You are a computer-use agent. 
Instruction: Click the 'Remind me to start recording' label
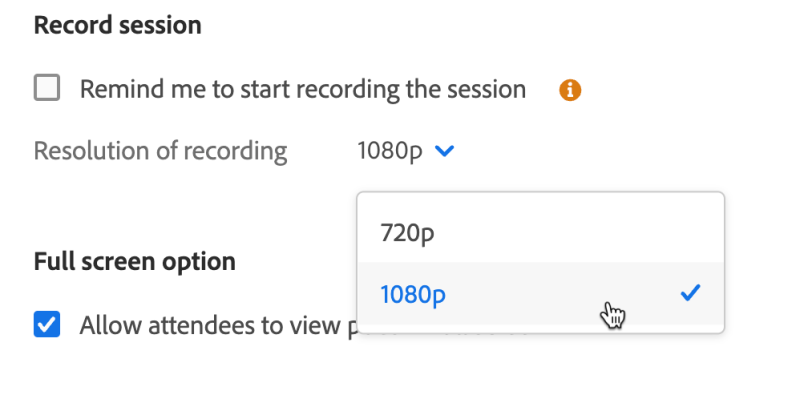[x=302, y=89]
